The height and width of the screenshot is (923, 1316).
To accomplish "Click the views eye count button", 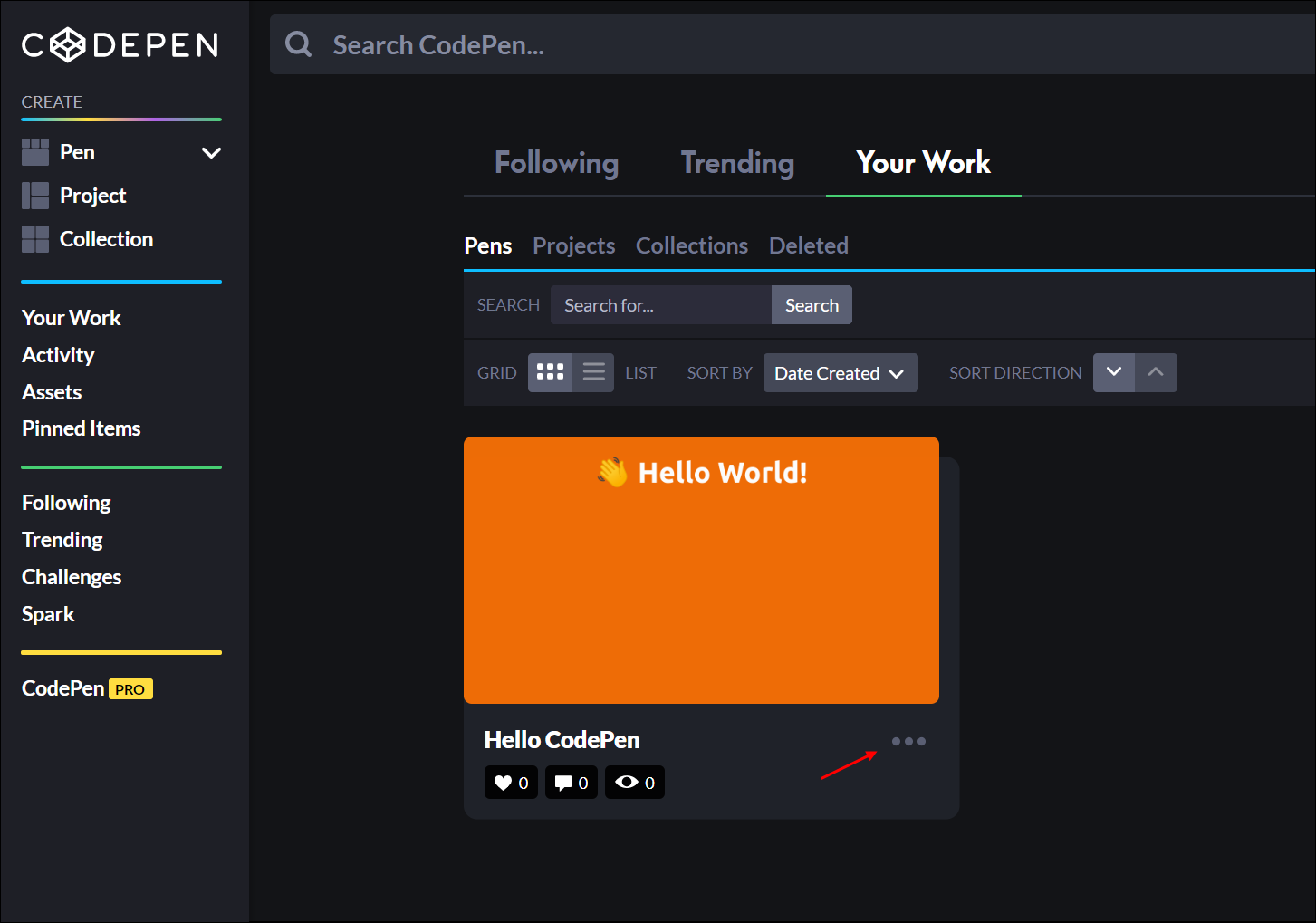I will (x=635, y=783).
